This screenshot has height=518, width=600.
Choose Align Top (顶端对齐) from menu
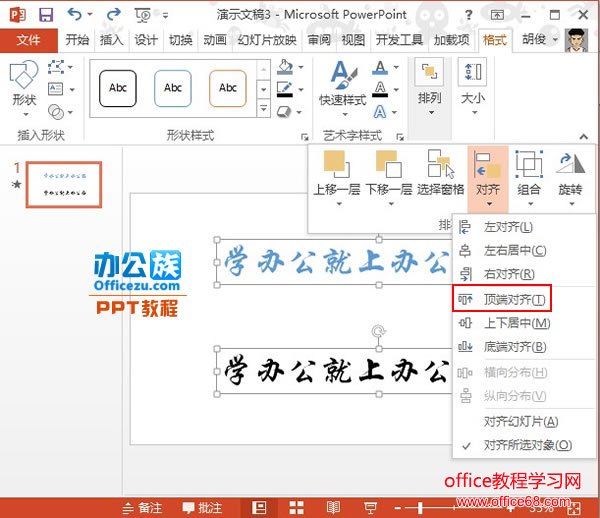pos(502,299)
